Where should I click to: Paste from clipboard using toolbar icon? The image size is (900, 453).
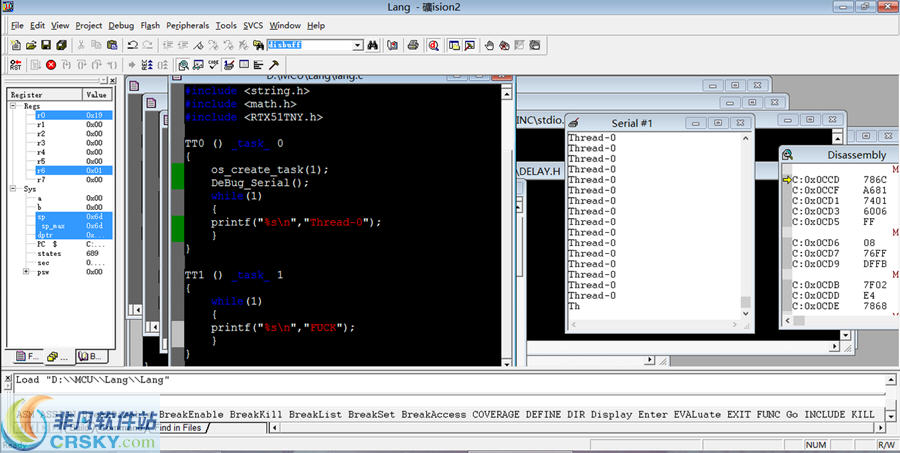pos(112,45)
